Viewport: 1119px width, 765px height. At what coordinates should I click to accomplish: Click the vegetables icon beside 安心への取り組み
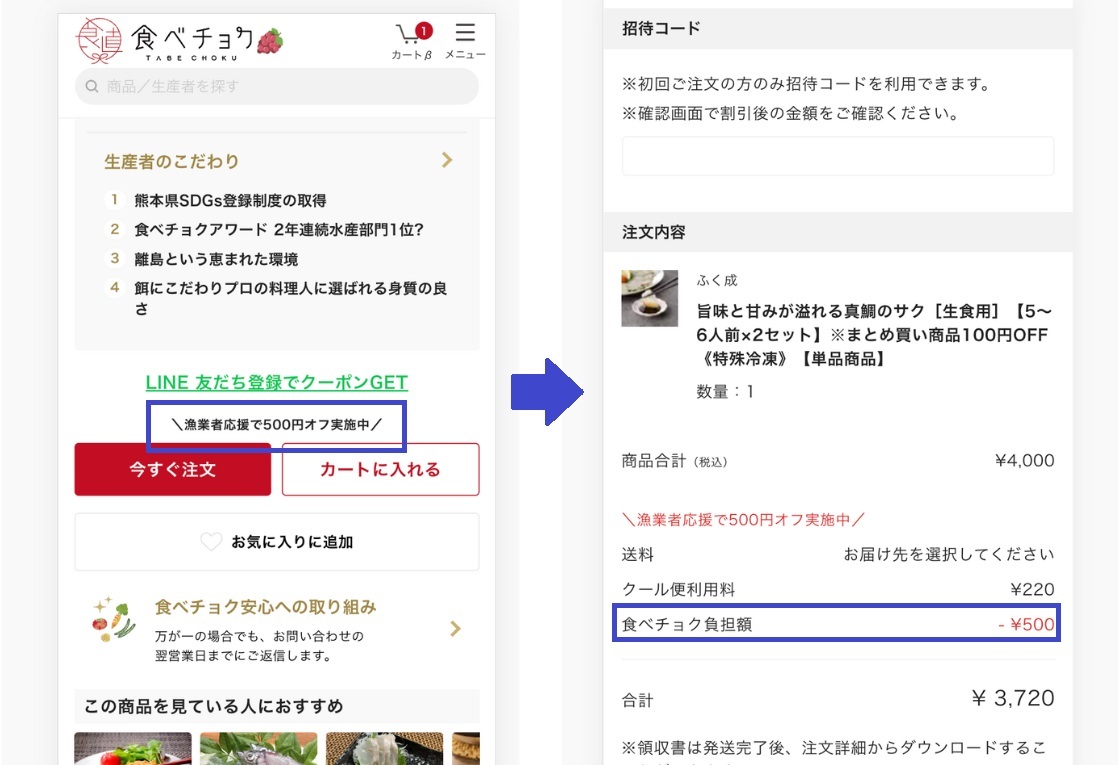tap(113, 619)
